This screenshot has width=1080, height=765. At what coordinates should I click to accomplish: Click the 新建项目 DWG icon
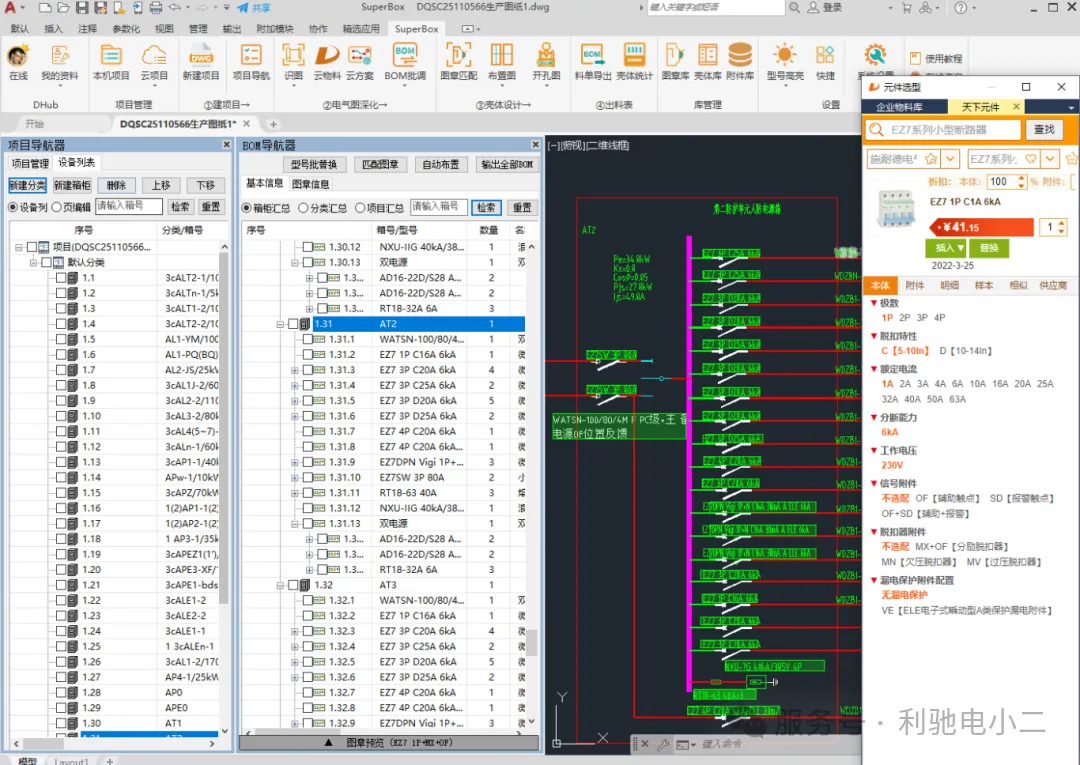(201, 59)
